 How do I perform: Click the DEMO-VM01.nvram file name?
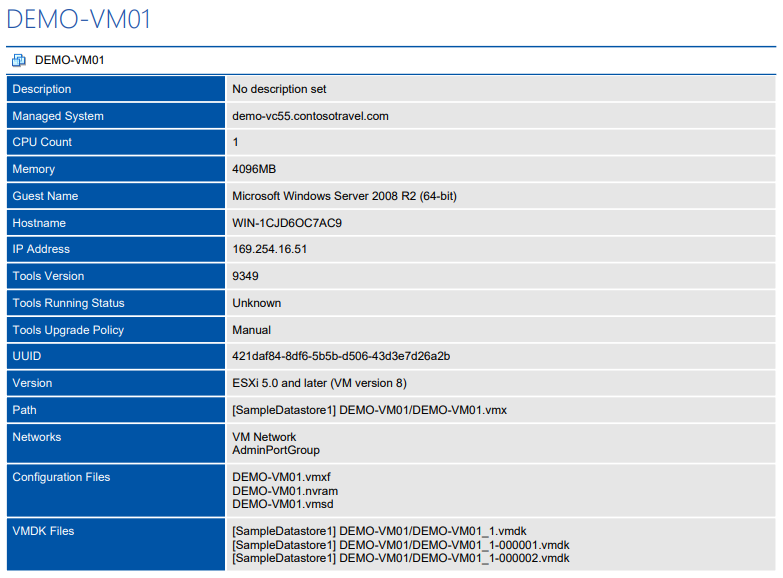[x=285, y=491]
